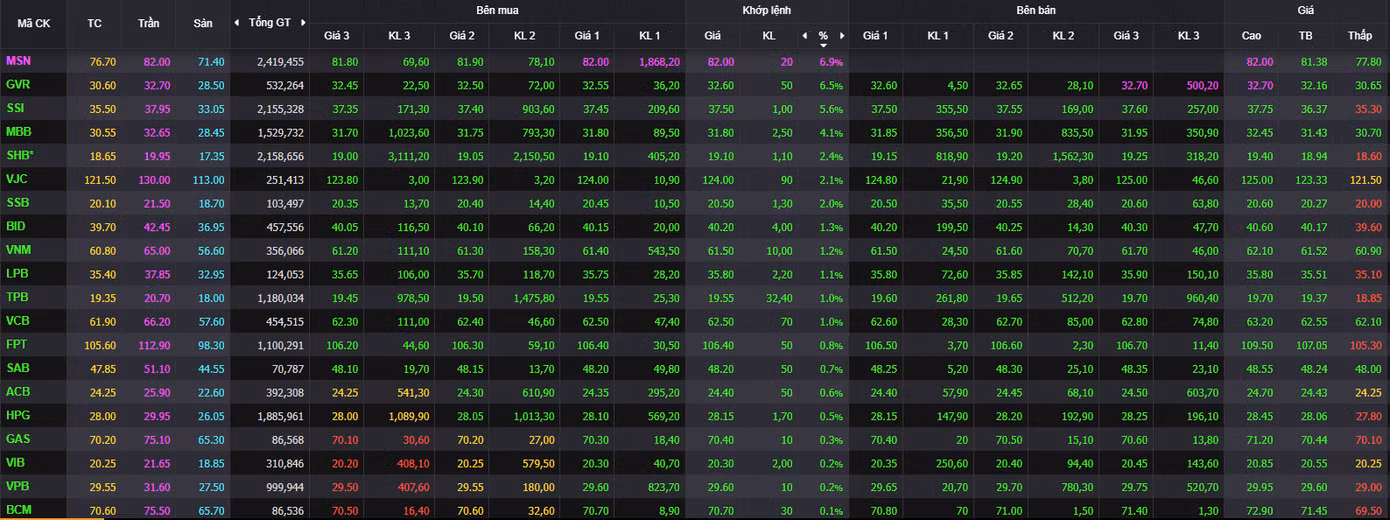Select the FPT ceiling price 112.90
This screenshot has height=520, width=1390.
tap(155, 344)
